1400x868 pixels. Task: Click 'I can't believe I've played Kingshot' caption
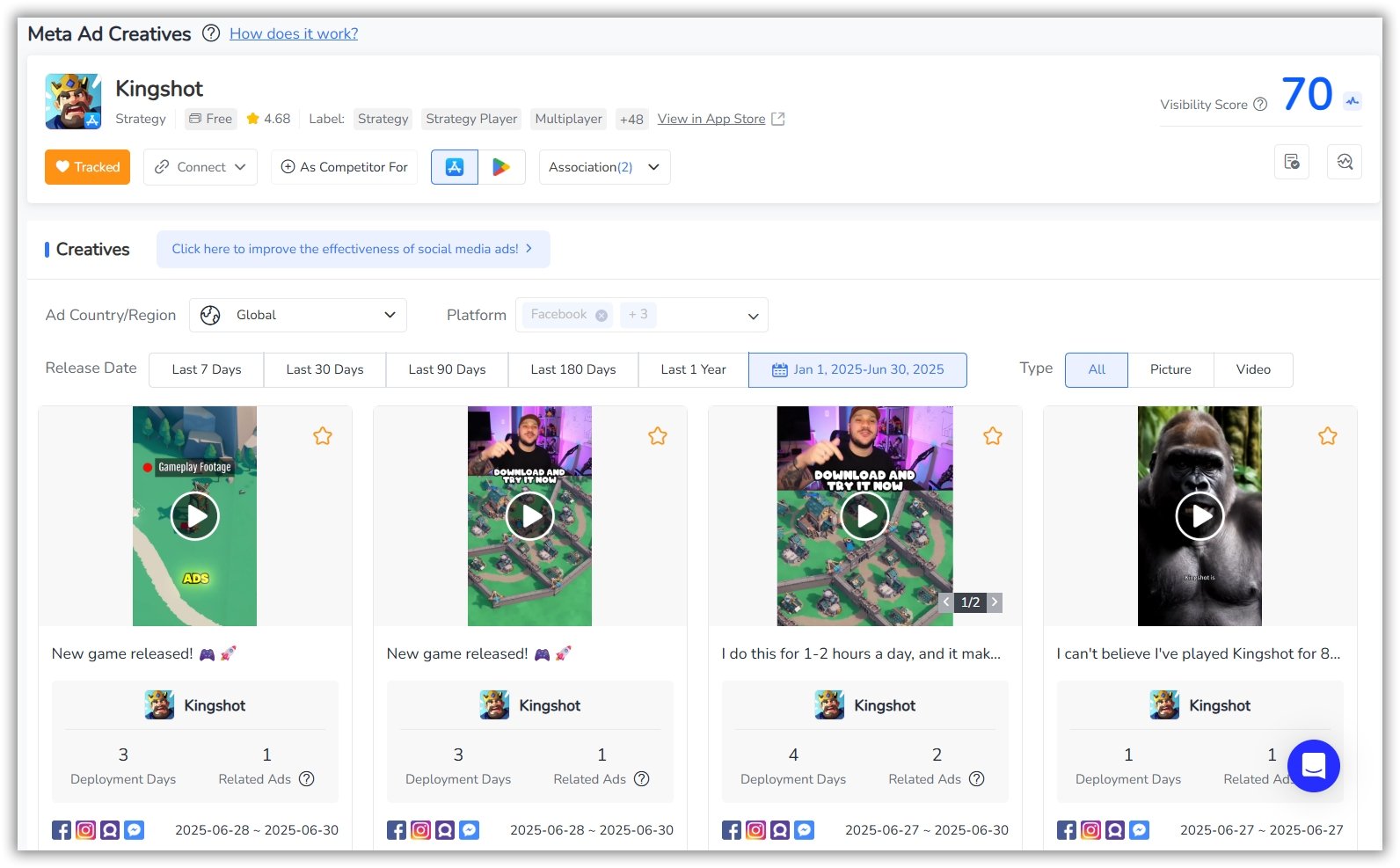click(x=1198, y=653)
